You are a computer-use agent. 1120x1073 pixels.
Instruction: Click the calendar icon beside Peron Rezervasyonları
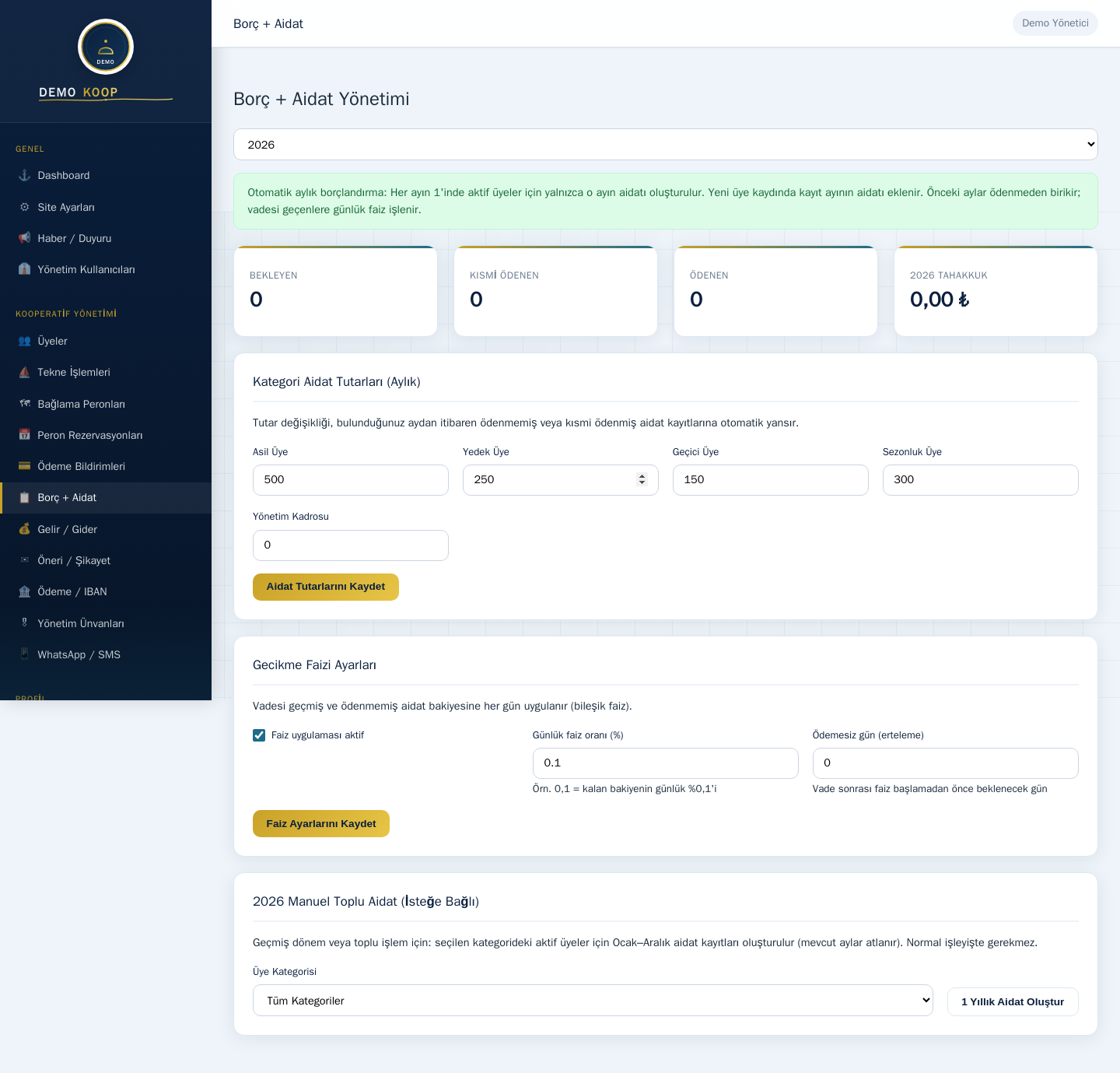point(25,435)
